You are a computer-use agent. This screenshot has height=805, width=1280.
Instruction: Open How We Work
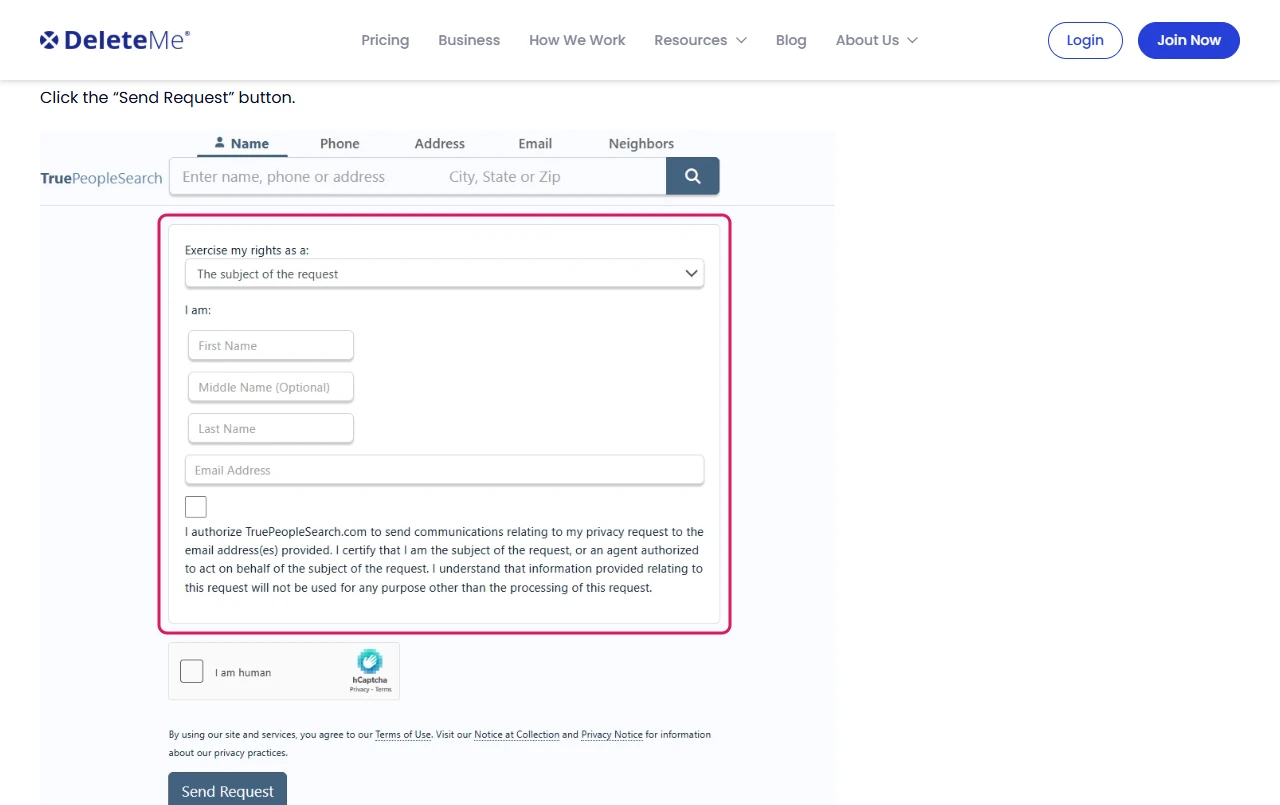(x=577, y=40)
